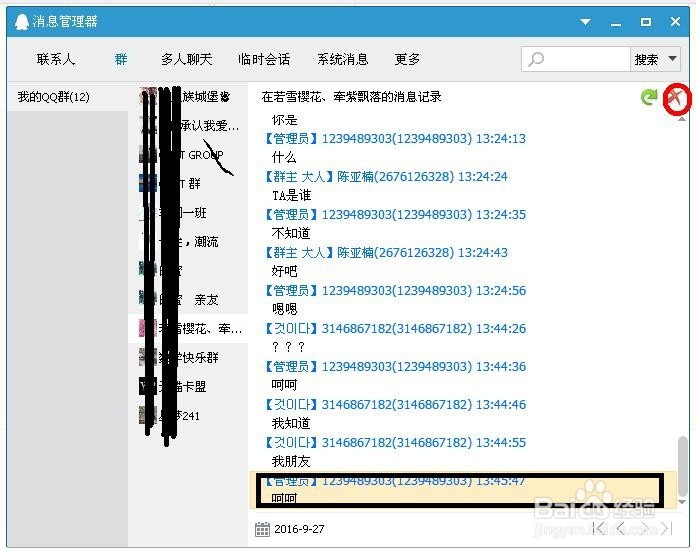Click the red X delete records icon
The image size is (696, 554).
[676, 97]
